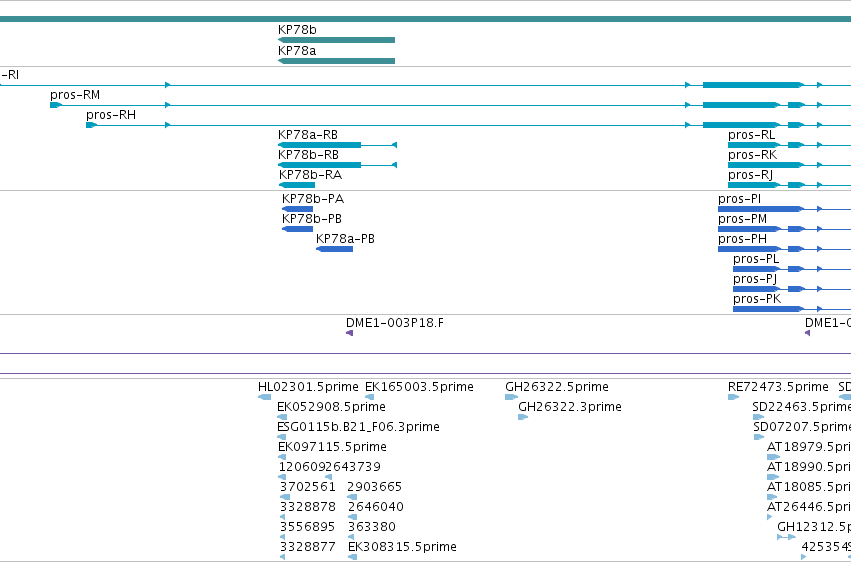Select the GH26322.3prime EST label
Viewport: 851px width, 562px height.
pyautogui.click(x=570, y=407)
